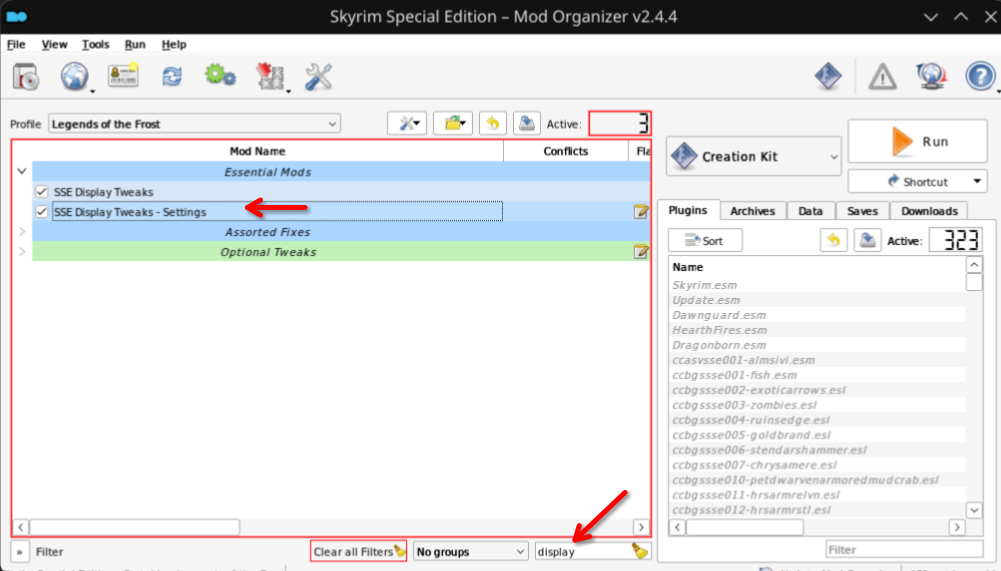Open the Install Mod from archive icon

pyautogui.click(x=26, y=77)
